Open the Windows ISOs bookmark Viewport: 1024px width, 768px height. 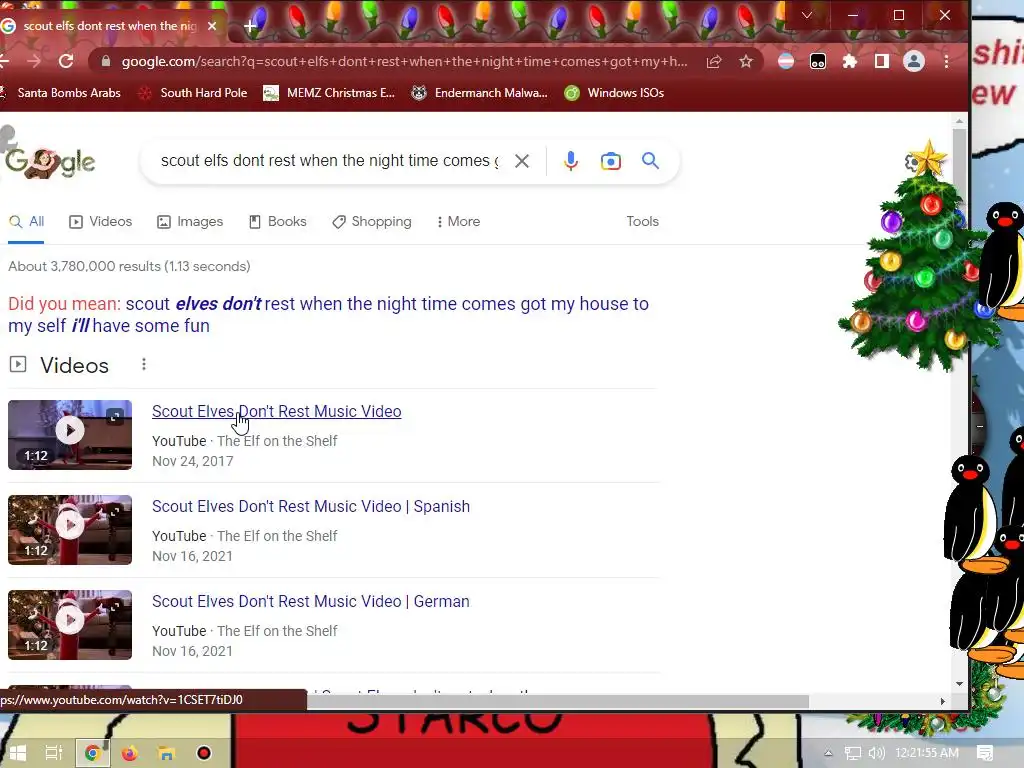(614, 93)
